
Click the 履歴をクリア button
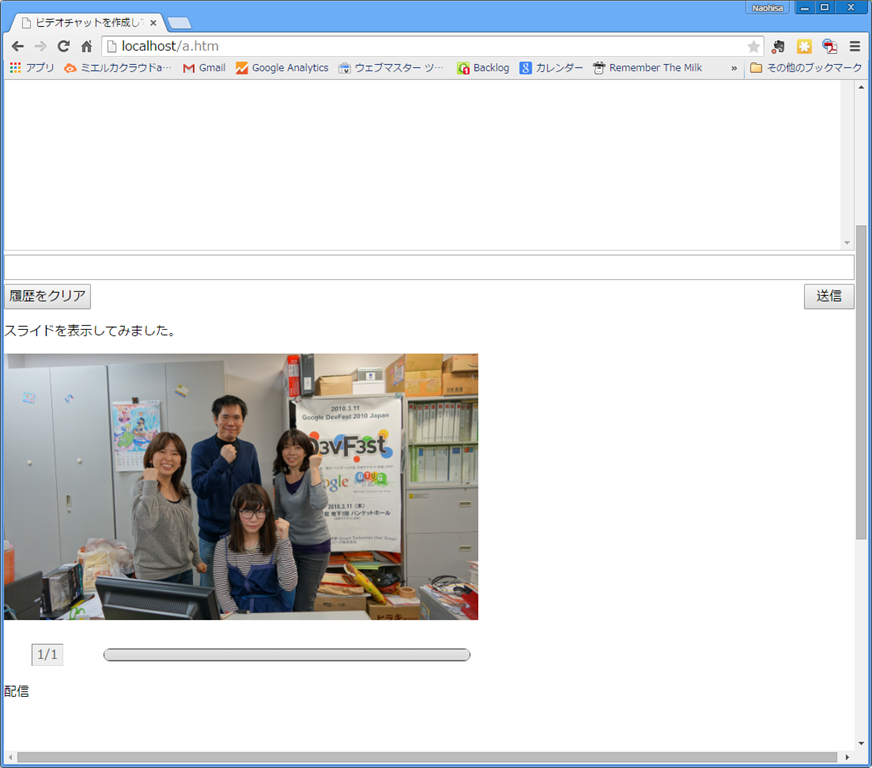click(x=47, y=296)
